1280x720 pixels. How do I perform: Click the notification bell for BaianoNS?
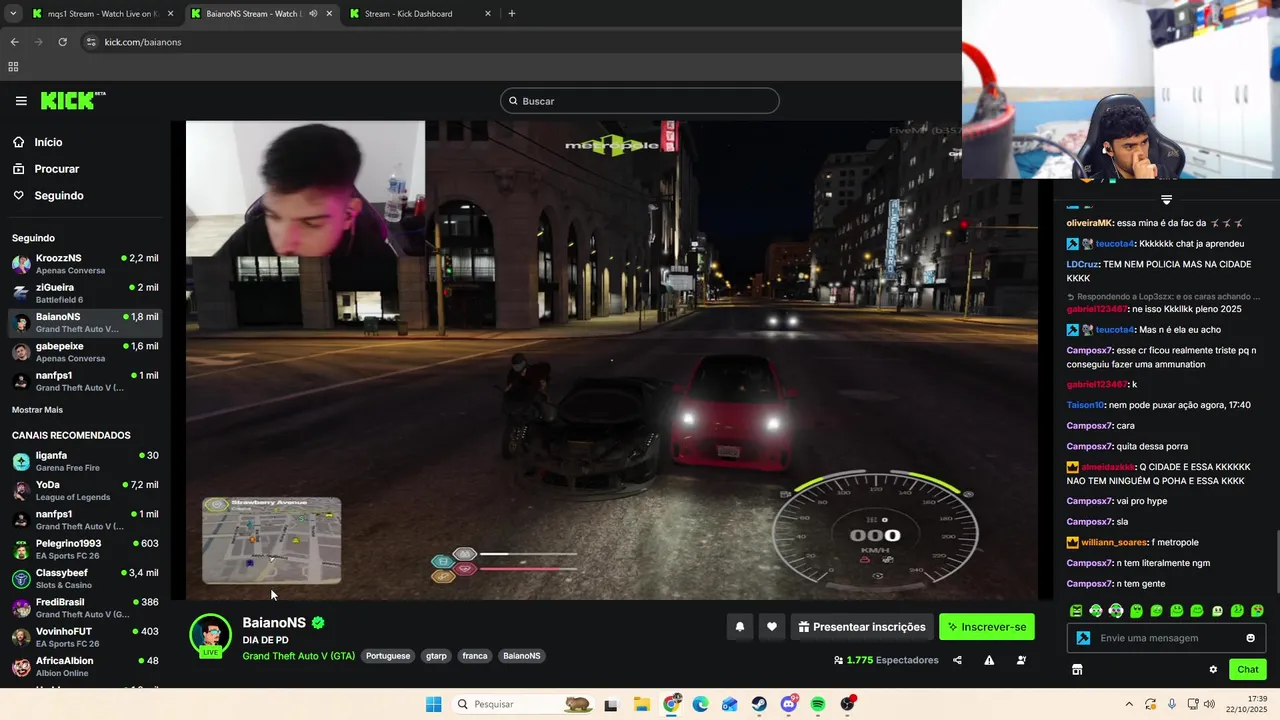(740, 627)
